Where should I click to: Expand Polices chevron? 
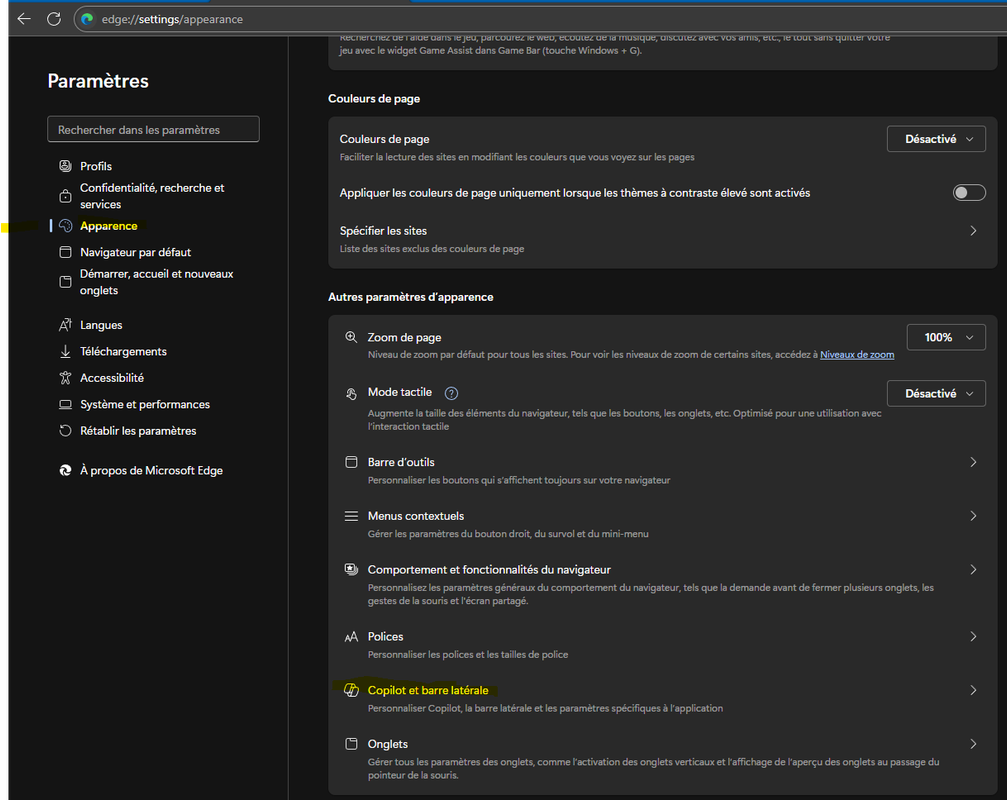[x=973, y=636]
